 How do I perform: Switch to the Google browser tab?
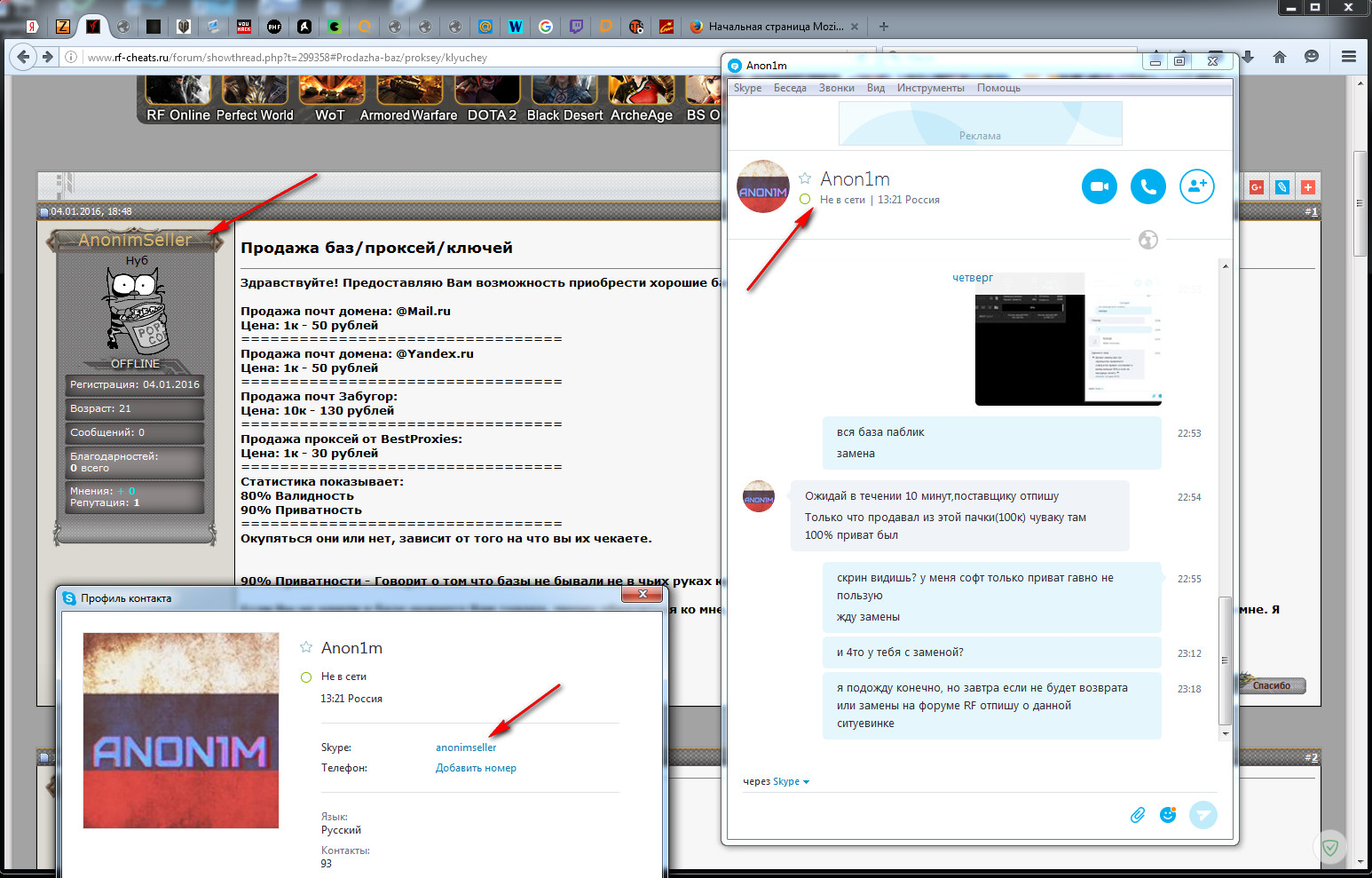coord(546,27)
